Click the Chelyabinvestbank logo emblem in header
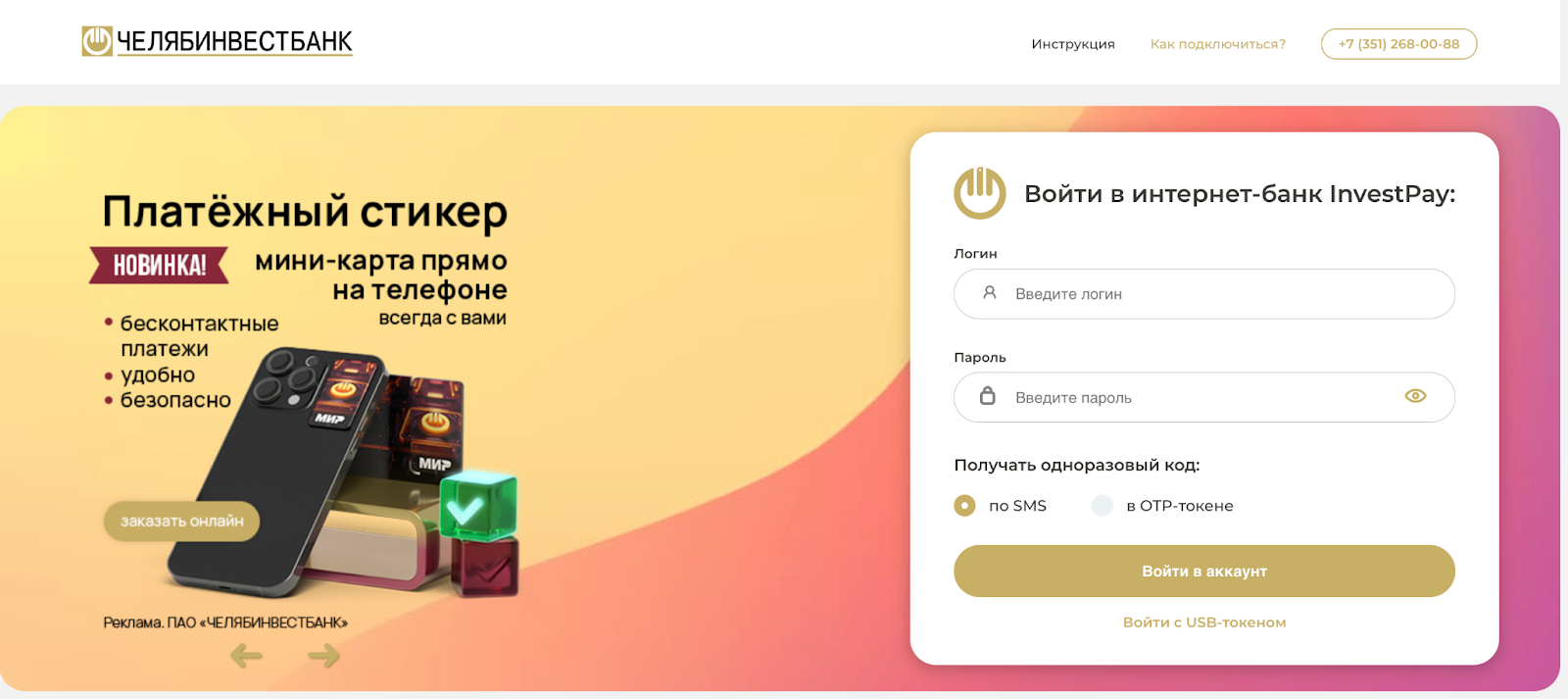 [x=97, y=41]
